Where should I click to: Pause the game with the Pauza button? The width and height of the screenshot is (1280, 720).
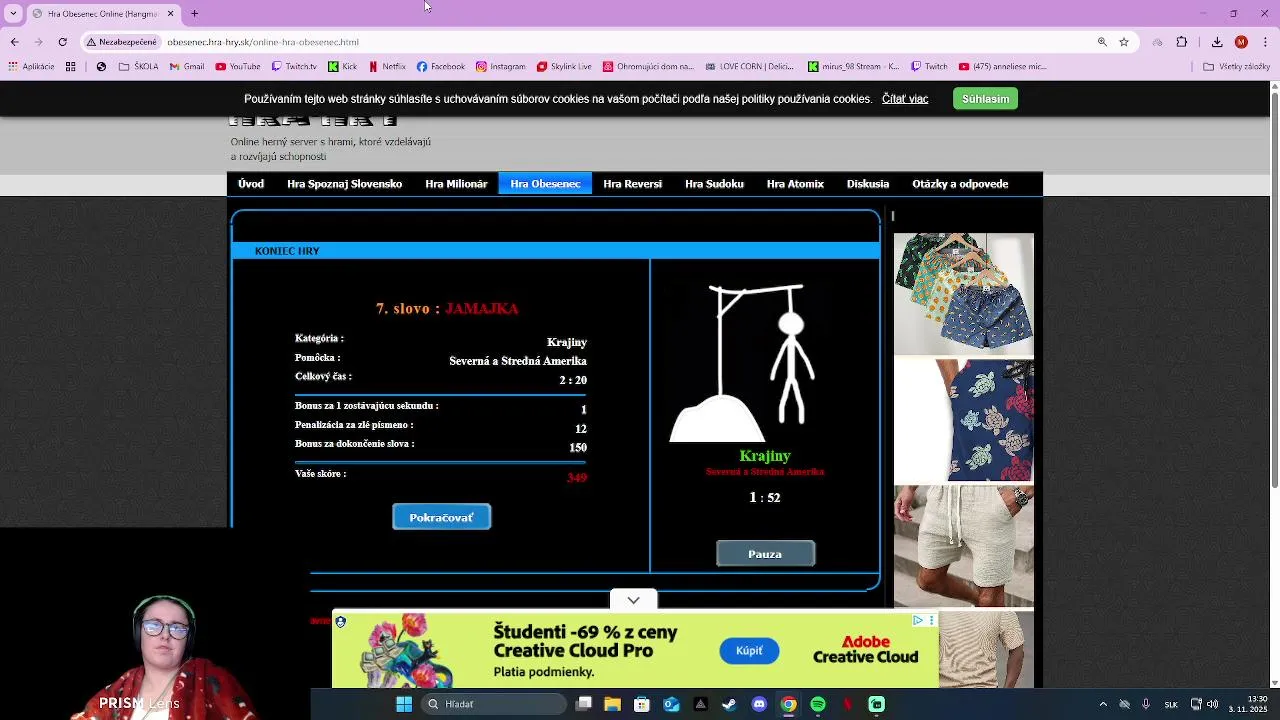pyautogui.click(x=765, y=554)
